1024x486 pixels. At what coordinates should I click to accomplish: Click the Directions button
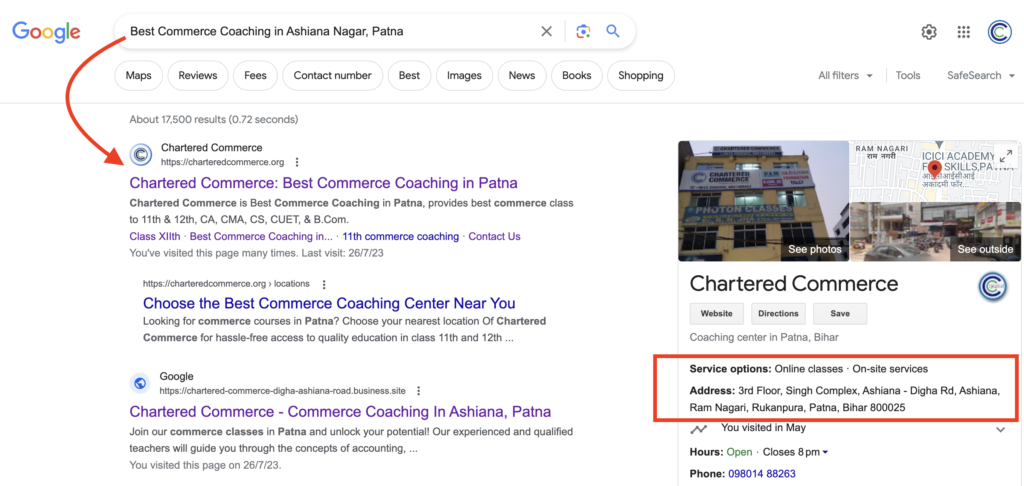[778, 314]
